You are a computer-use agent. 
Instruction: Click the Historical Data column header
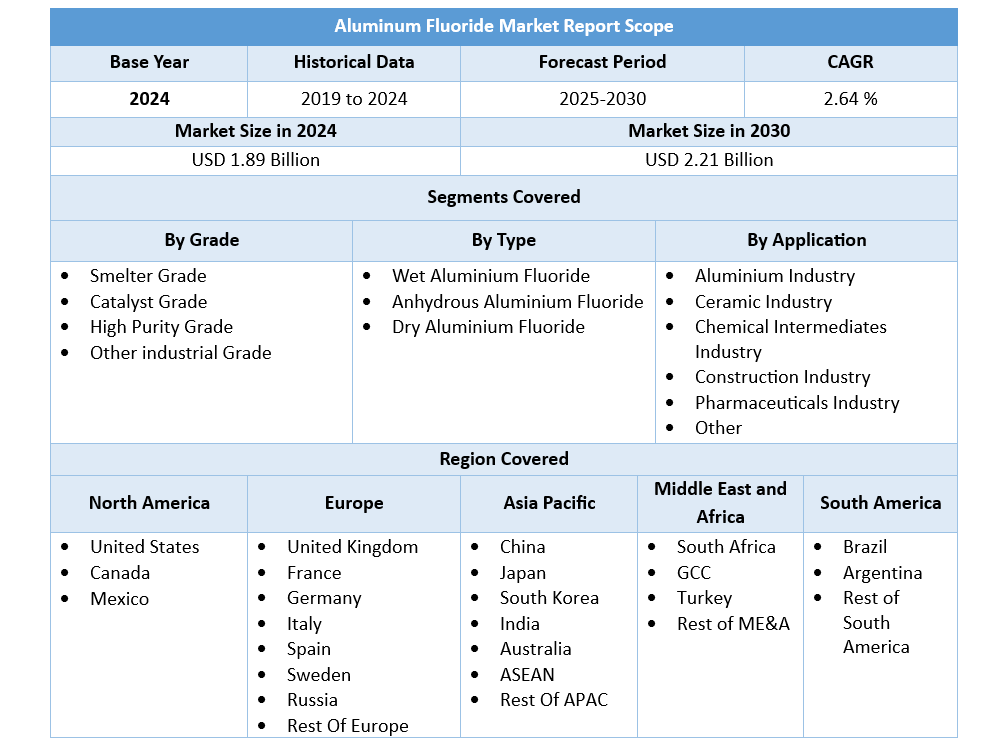coord(354,62)
